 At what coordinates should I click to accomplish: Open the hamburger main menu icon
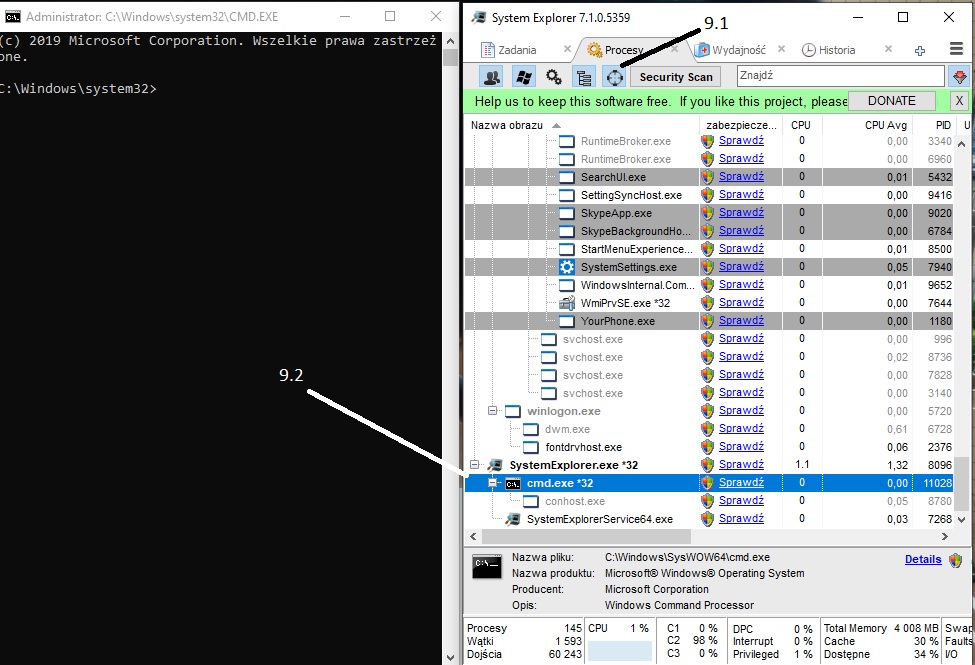pos(957,49)
